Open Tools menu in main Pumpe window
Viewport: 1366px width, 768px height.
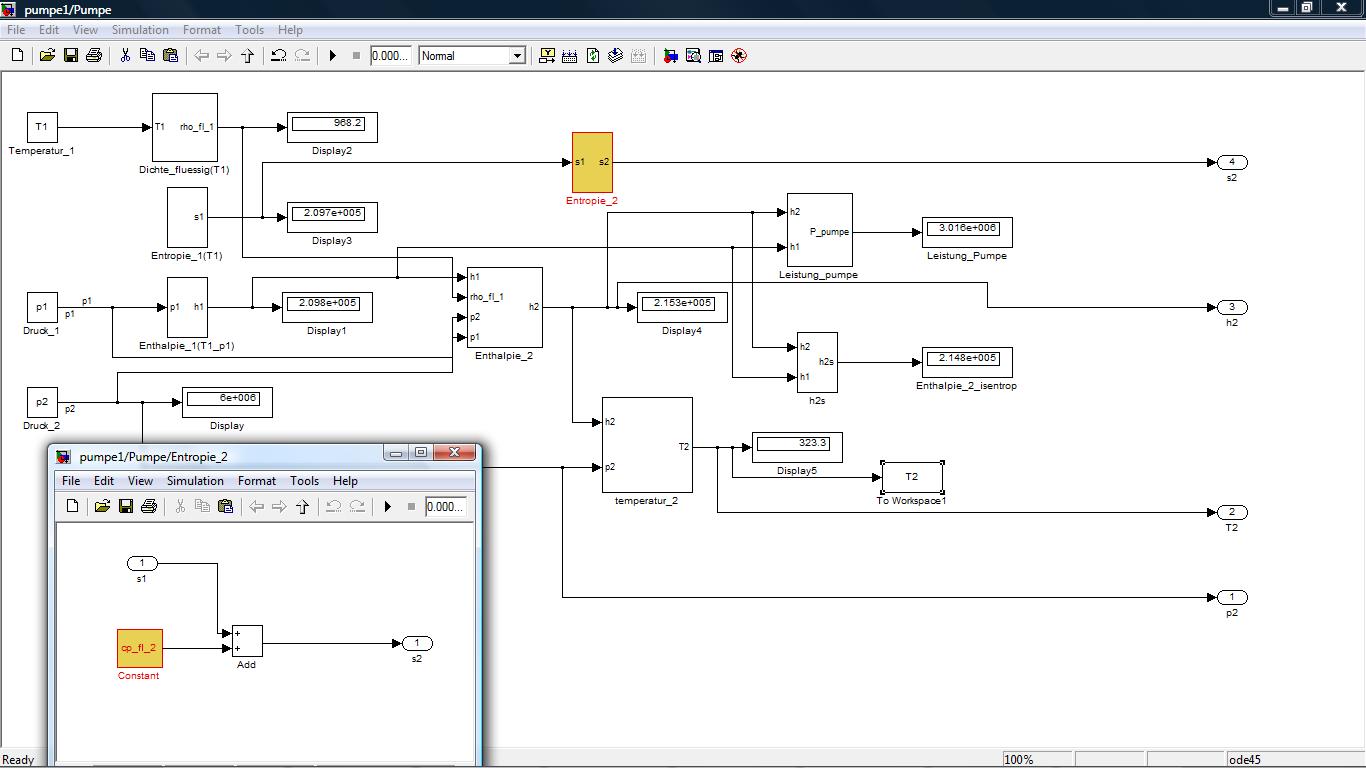point(249,30)
